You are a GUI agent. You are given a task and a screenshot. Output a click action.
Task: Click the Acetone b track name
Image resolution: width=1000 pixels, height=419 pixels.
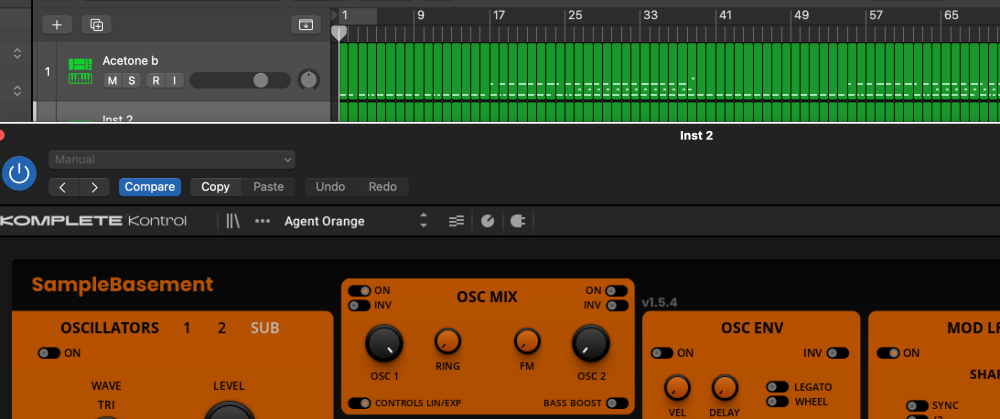pyautogui.click(x=131, y=61)
